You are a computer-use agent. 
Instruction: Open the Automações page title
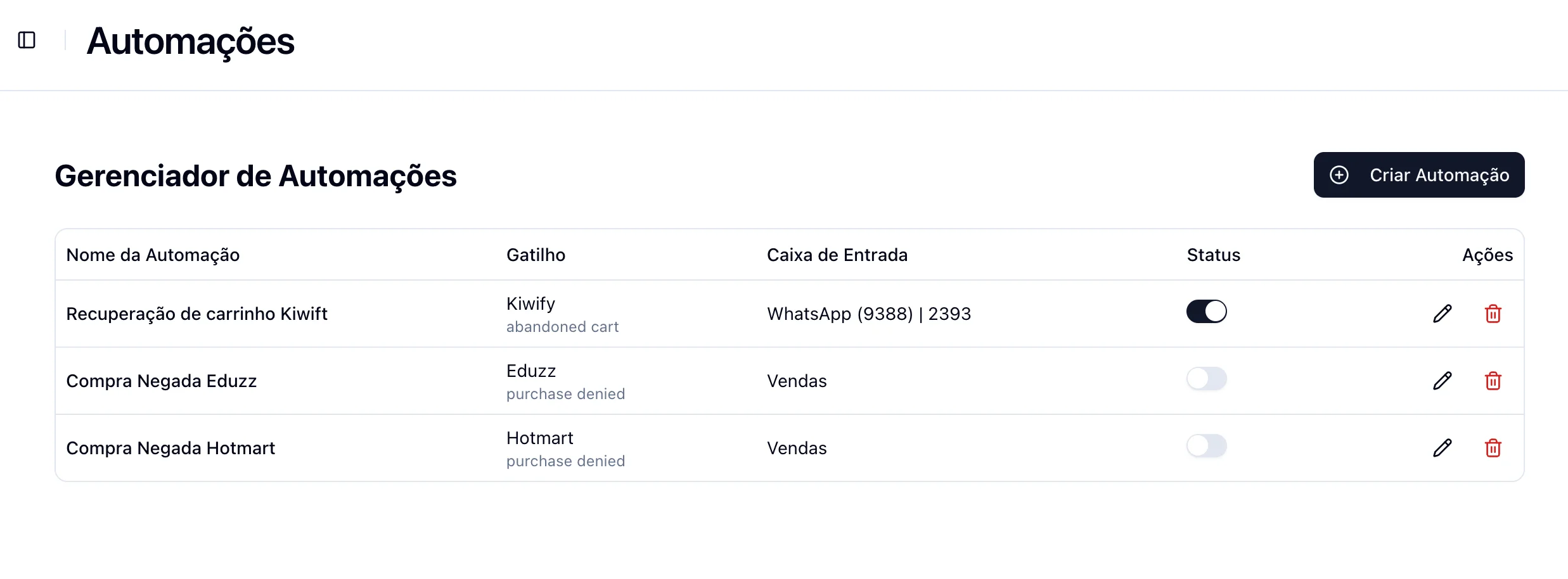[191, 40]
